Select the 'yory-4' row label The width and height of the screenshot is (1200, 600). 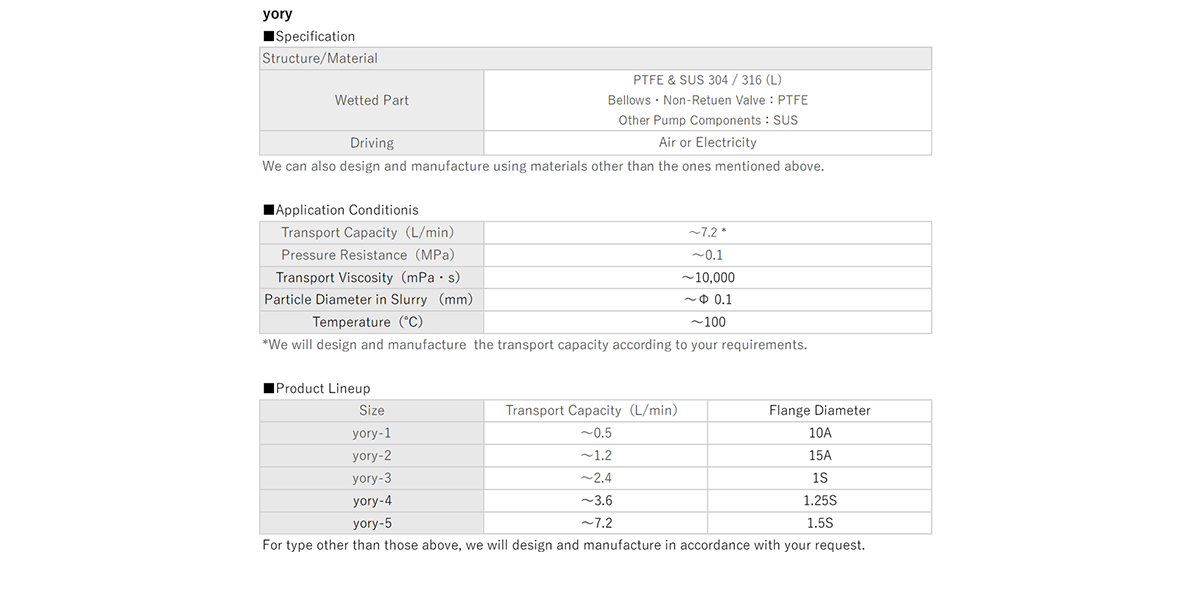point(372,501)
